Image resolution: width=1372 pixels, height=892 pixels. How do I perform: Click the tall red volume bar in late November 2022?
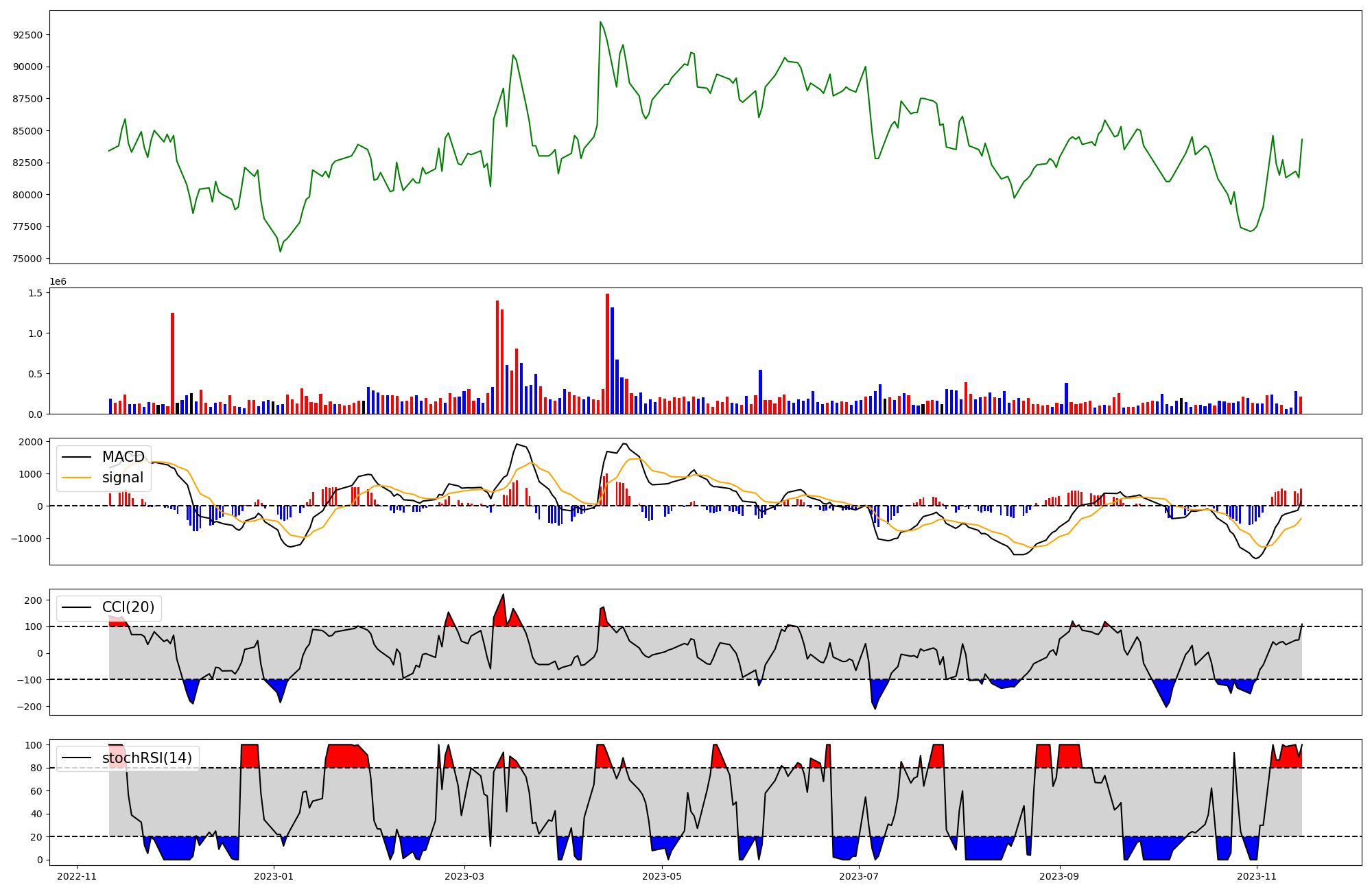click(172, 363)
